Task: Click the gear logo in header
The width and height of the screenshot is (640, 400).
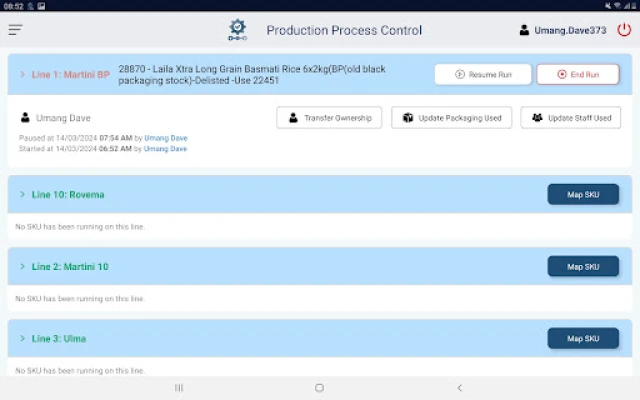Action: (237, 30)
